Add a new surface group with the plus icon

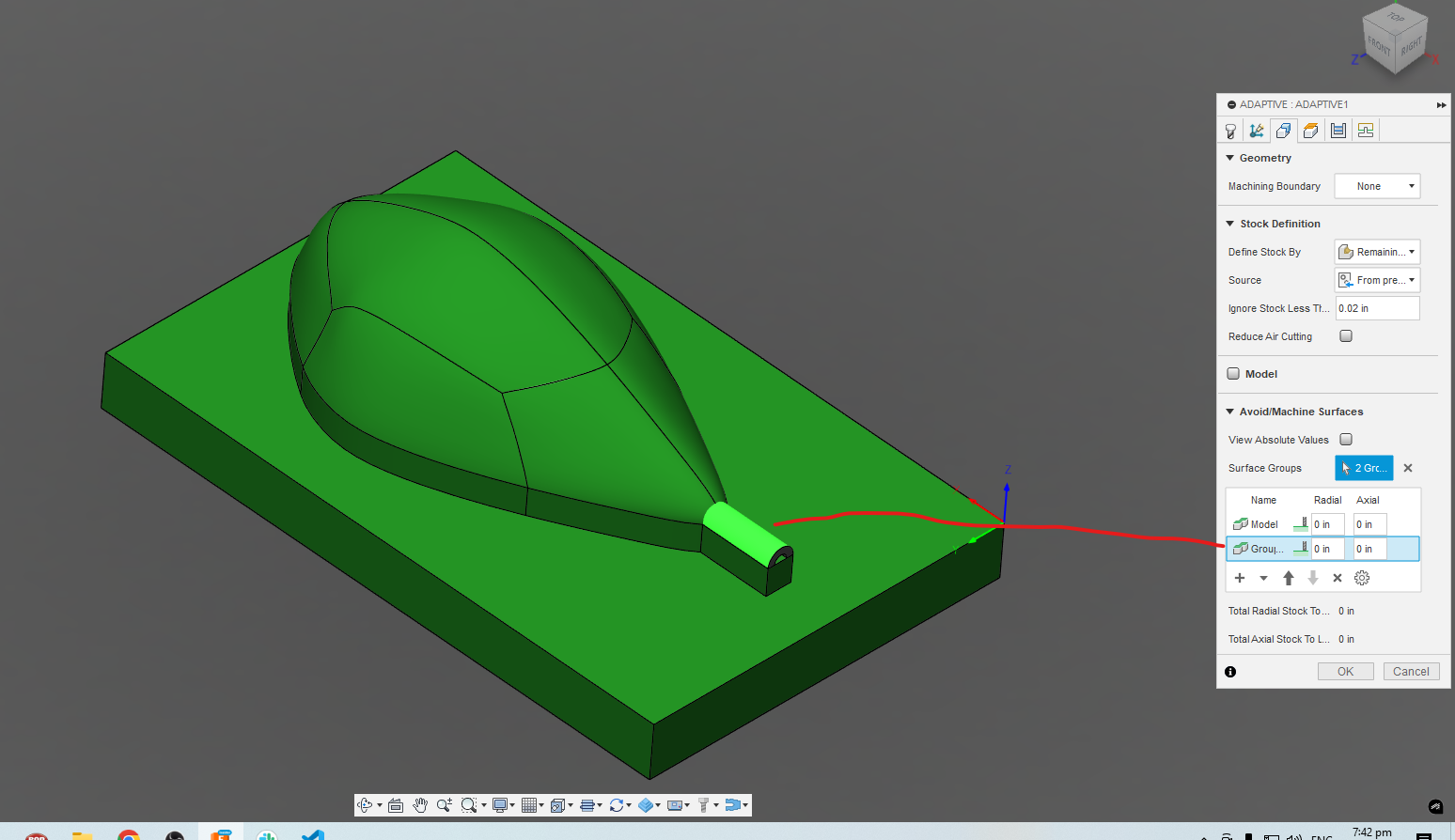click(x=1240, y=577)
